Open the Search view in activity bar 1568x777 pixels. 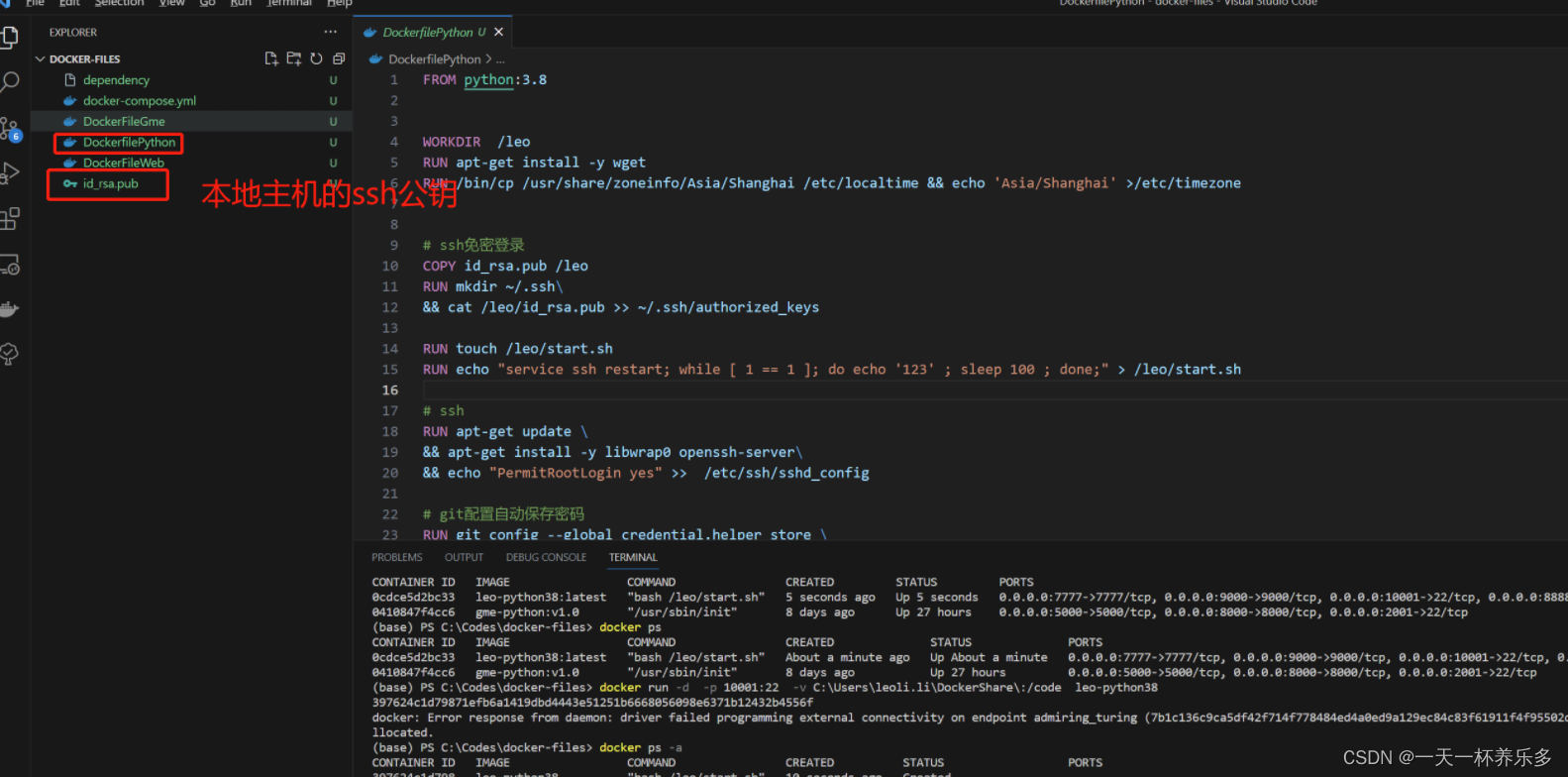(x=10, y=82)
